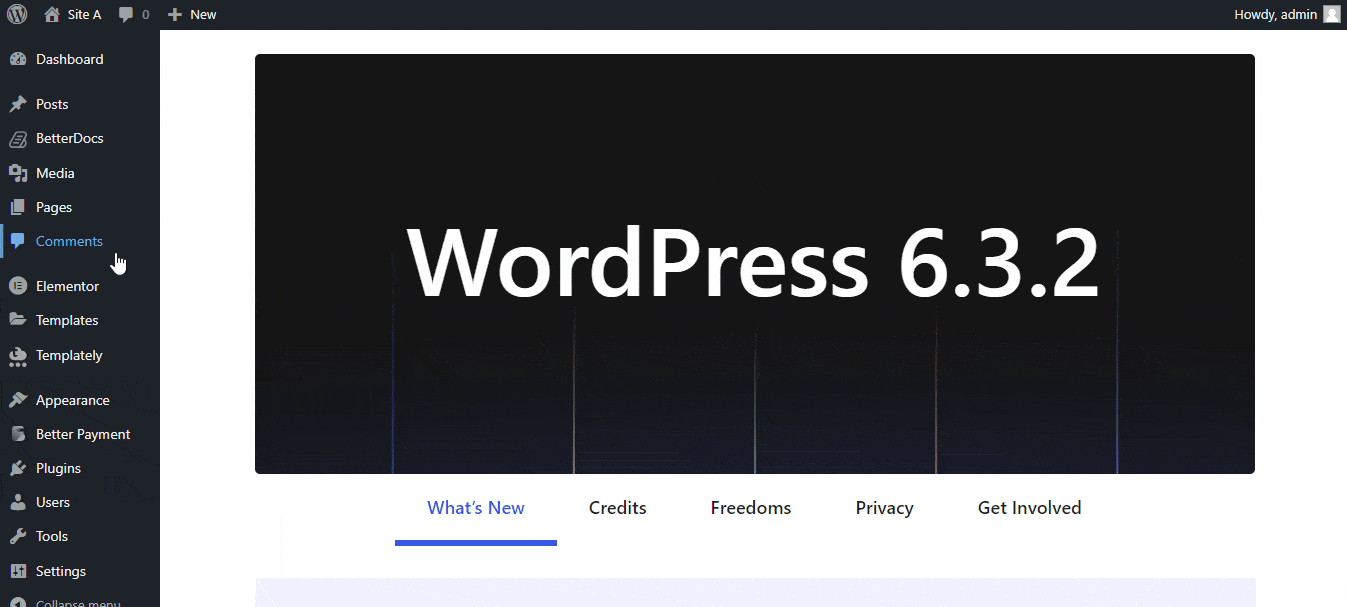Open the Privacy tab

(884, 508)
